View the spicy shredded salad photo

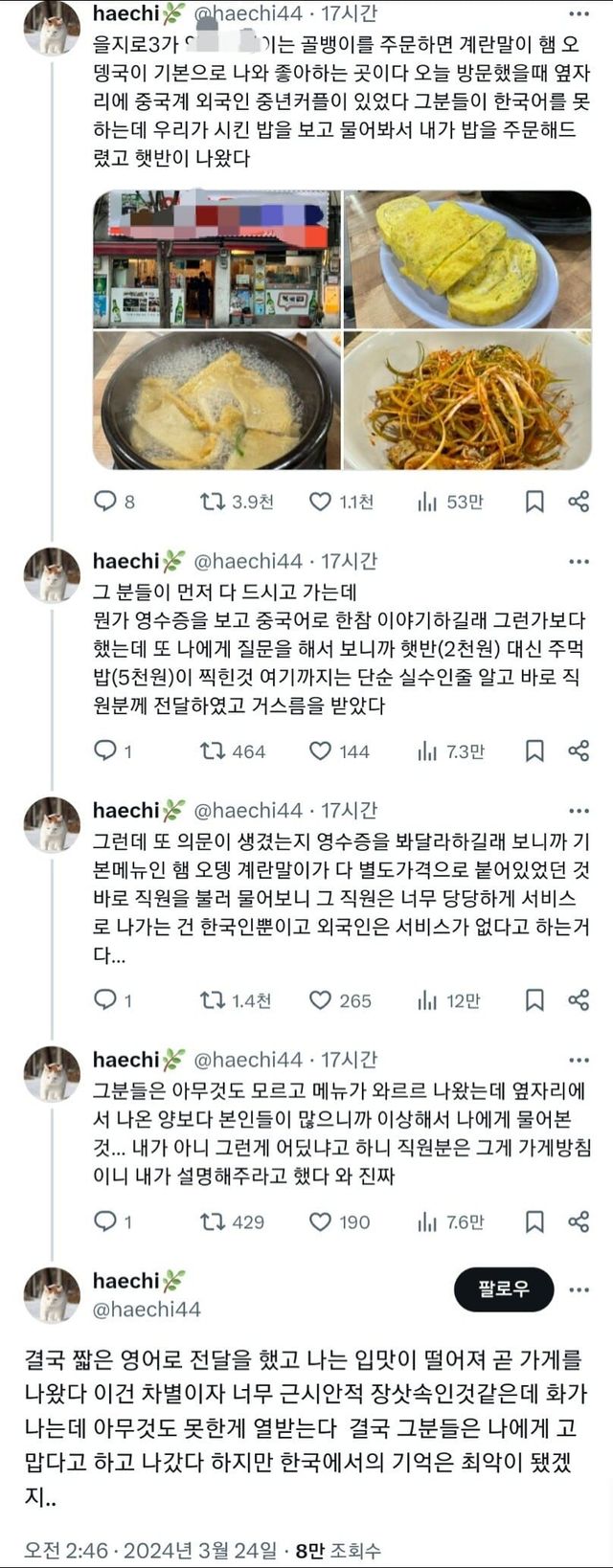(467, 400)
